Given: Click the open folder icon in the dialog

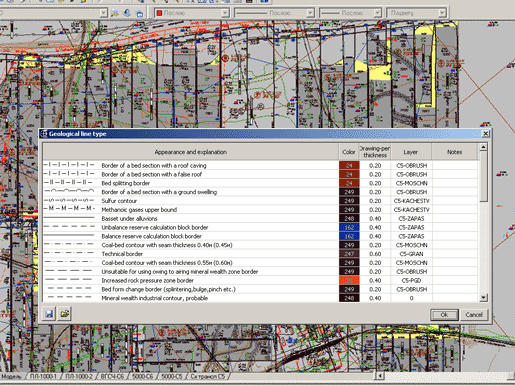Looking at the screenshot, I should pyautogui.click(x=64, y=314).
